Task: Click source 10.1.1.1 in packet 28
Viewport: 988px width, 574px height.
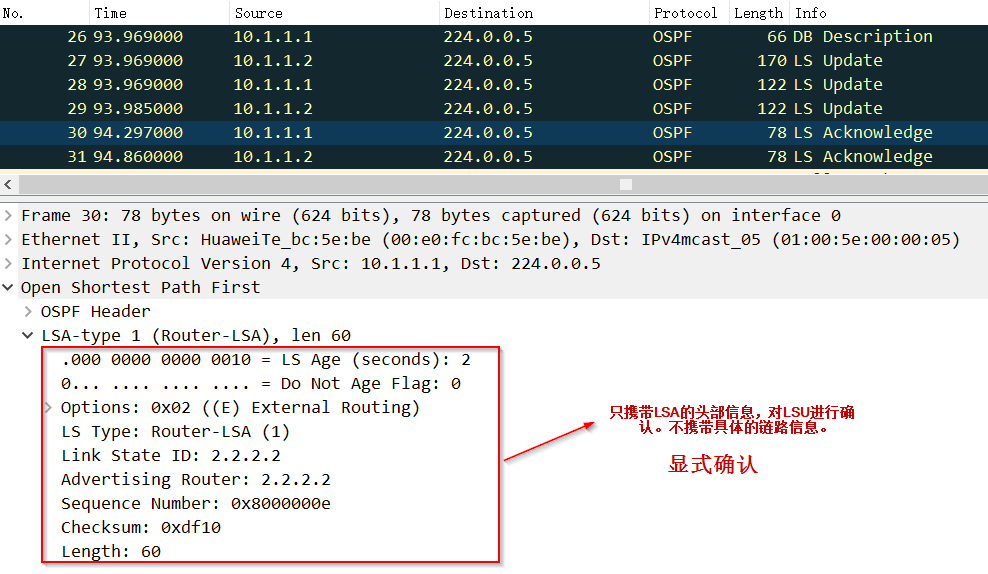Action: click(273, 84)
